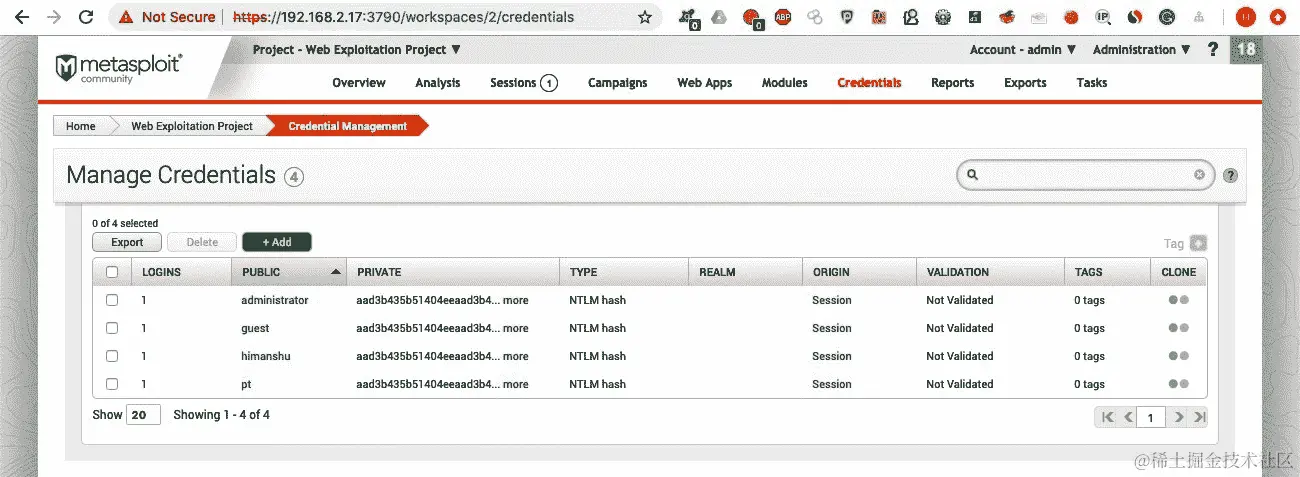
Task: Go to last page of results
Action: [1200, 417]
